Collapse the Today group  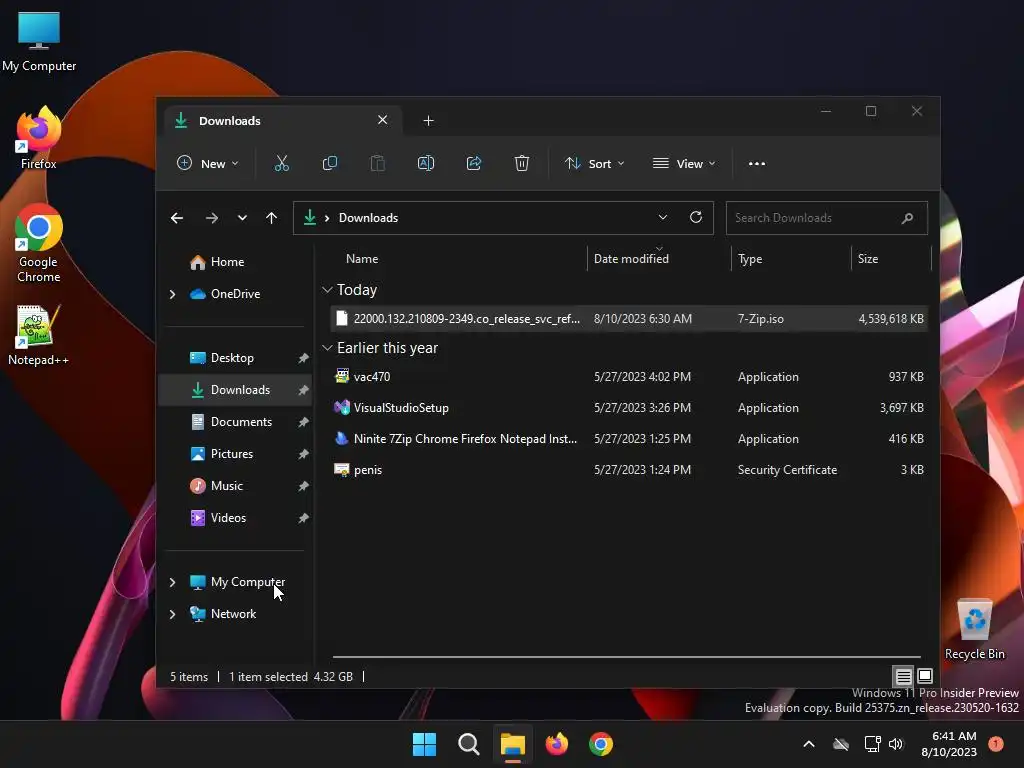coord(327,290)
